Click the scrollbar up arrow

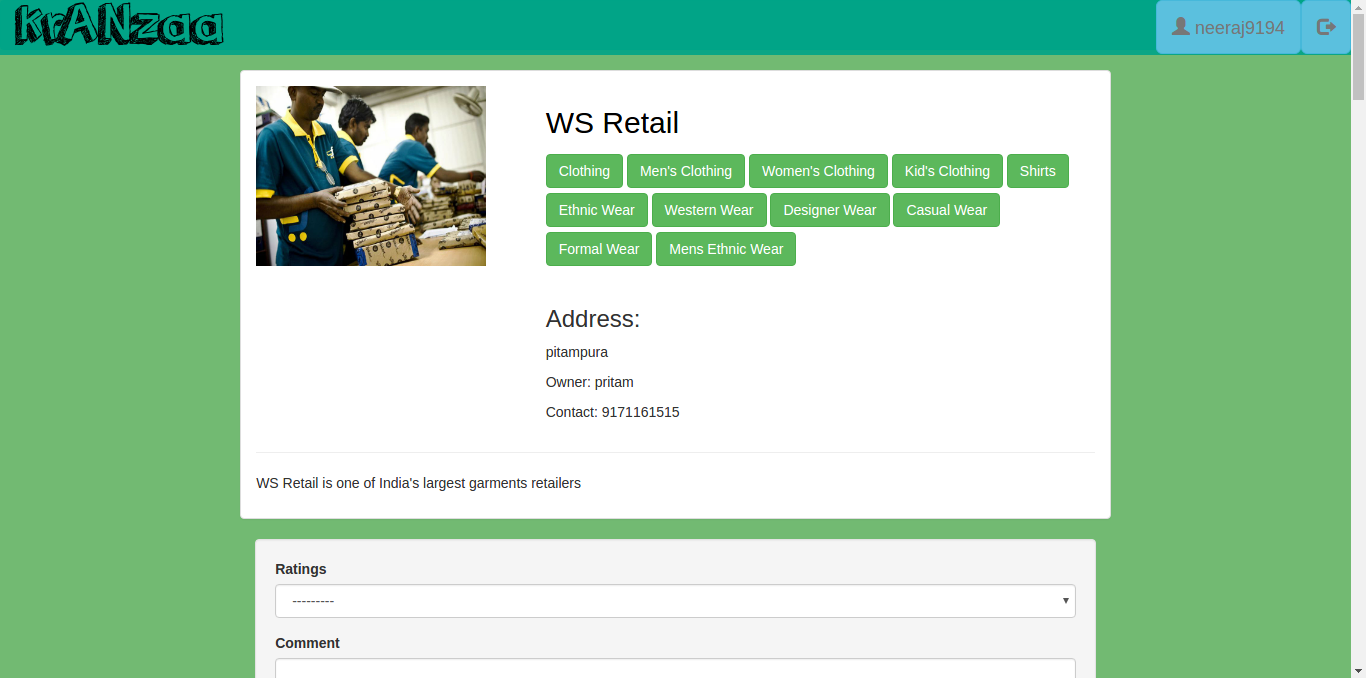1358,8
